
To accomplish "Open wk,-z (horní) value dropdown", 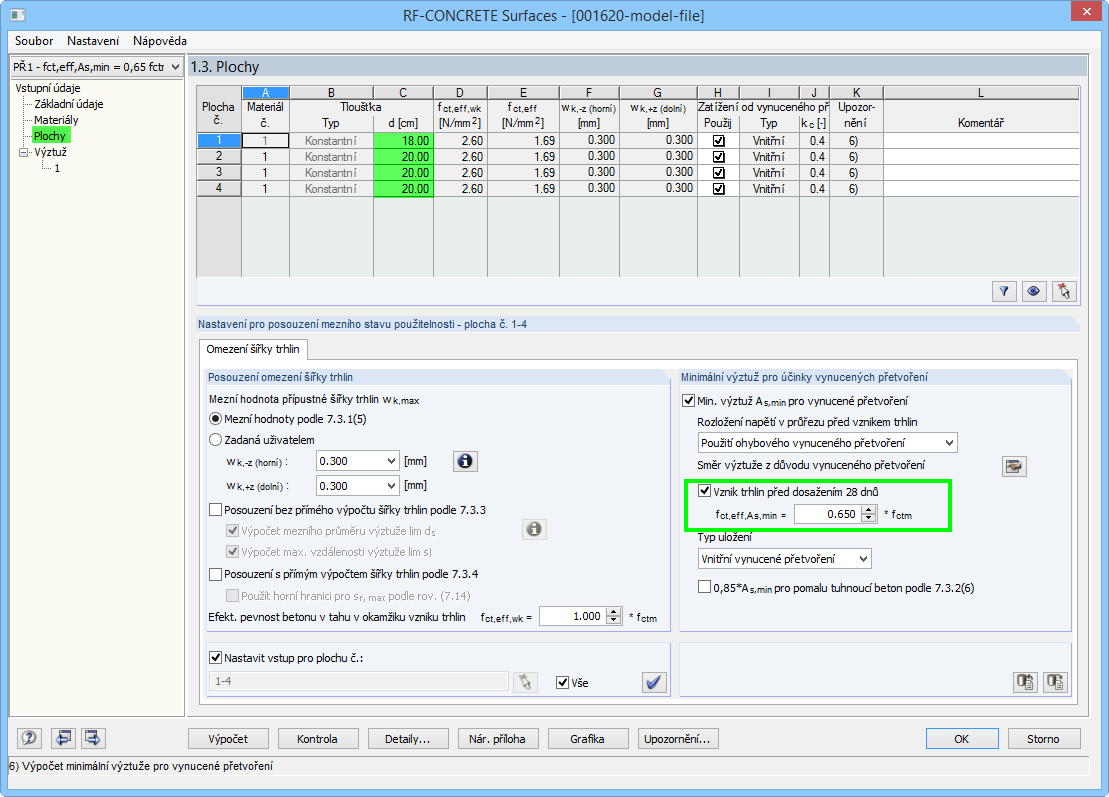I will [391, 461].
